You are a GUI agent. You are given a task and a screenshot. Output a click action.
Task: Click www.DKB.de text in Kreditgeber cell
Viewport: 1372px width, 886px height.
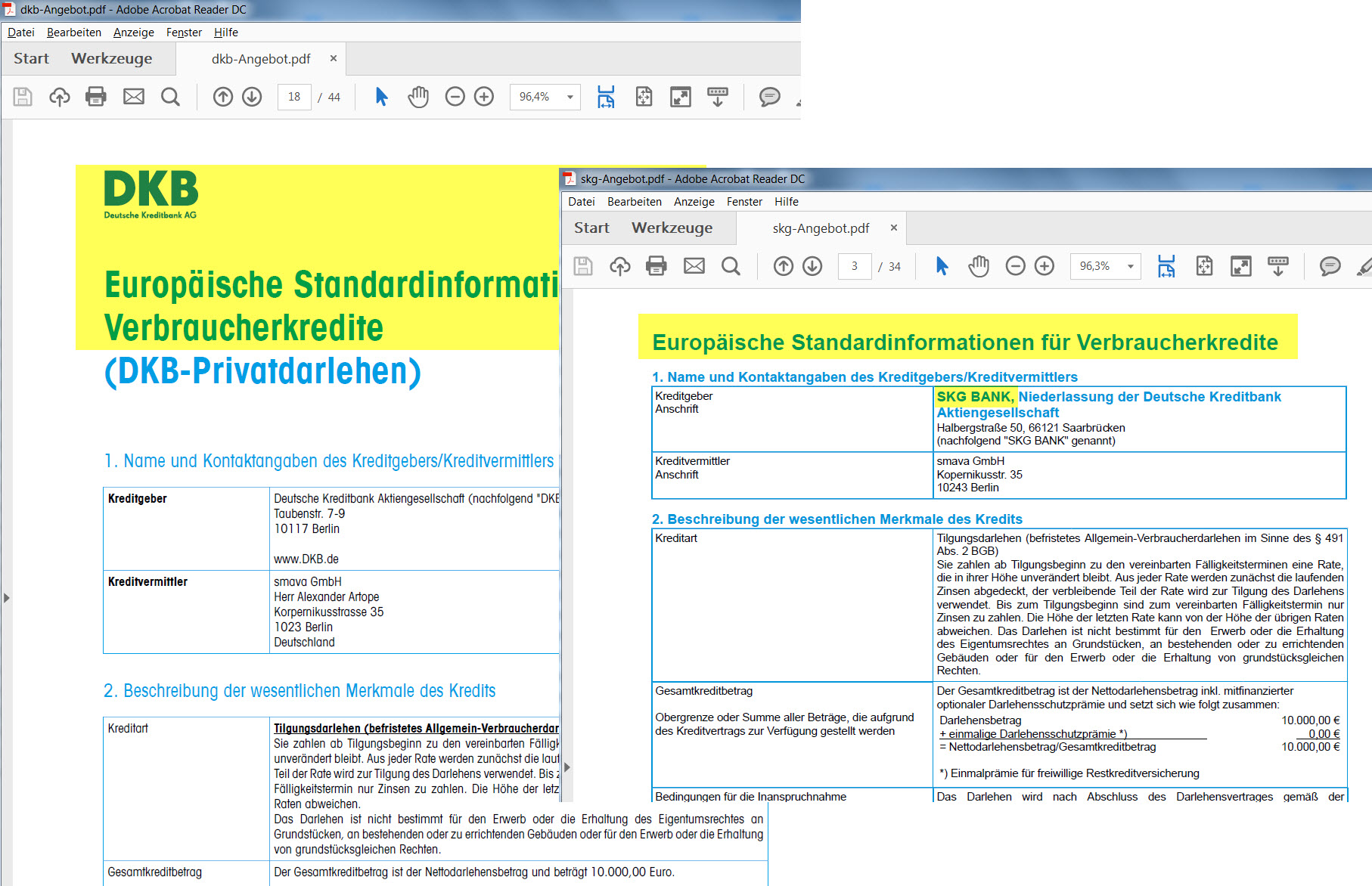(306, 559)
